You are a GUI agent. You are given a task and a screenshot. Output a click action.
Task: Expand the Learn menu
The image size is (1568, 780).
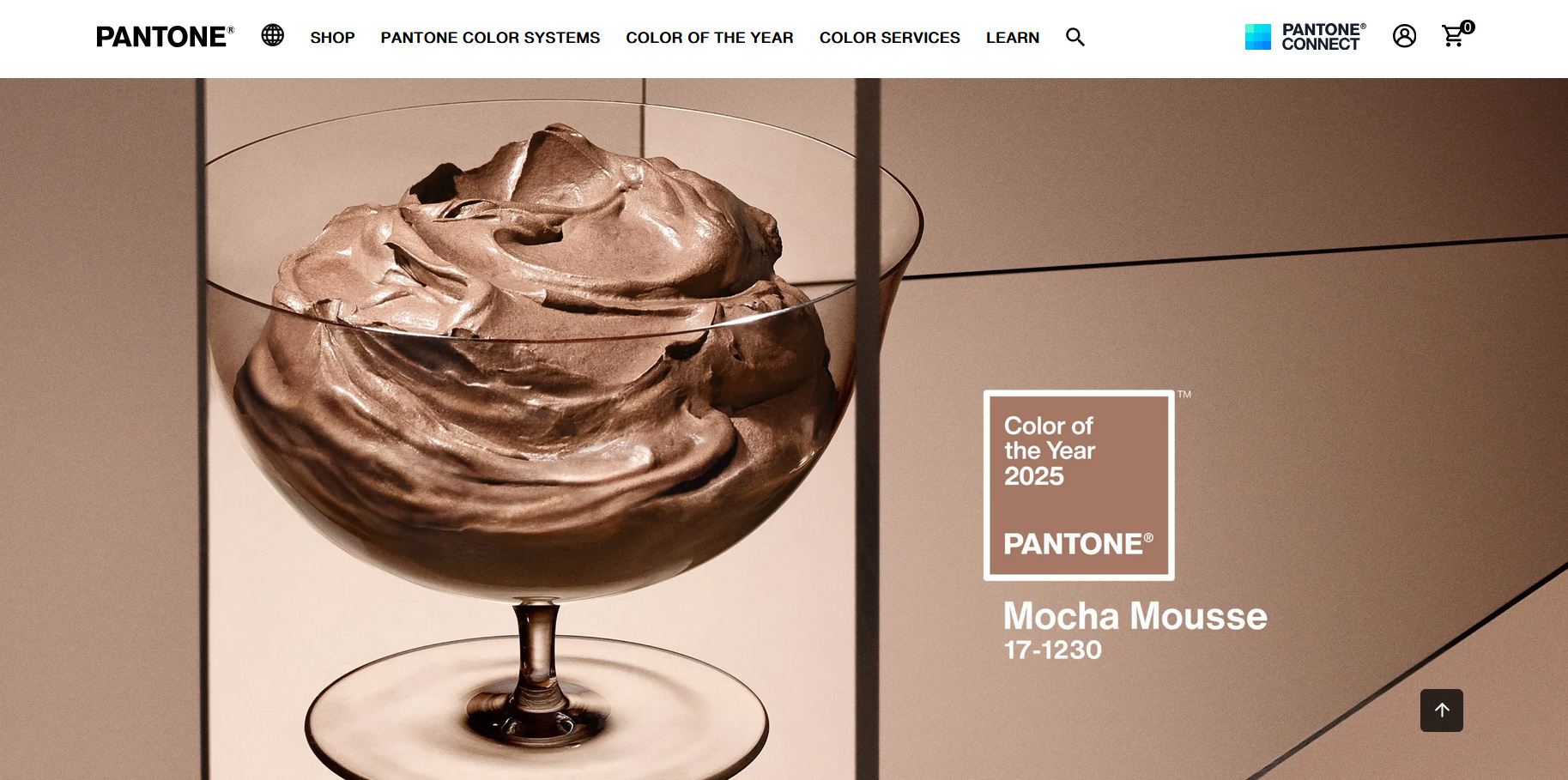[x=1013, y=38]
